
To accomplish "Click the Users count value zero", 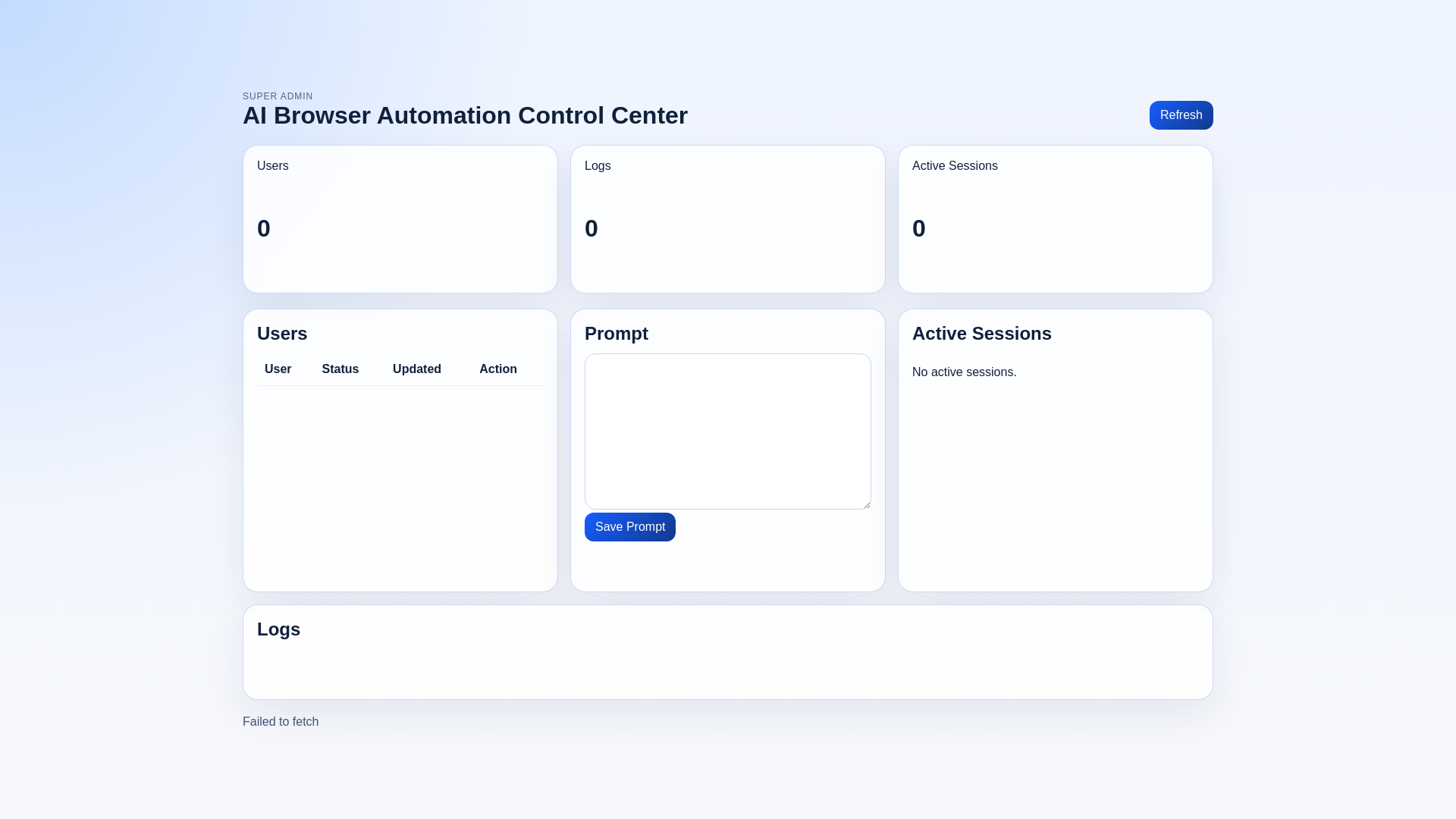I will tap(264, 228).
